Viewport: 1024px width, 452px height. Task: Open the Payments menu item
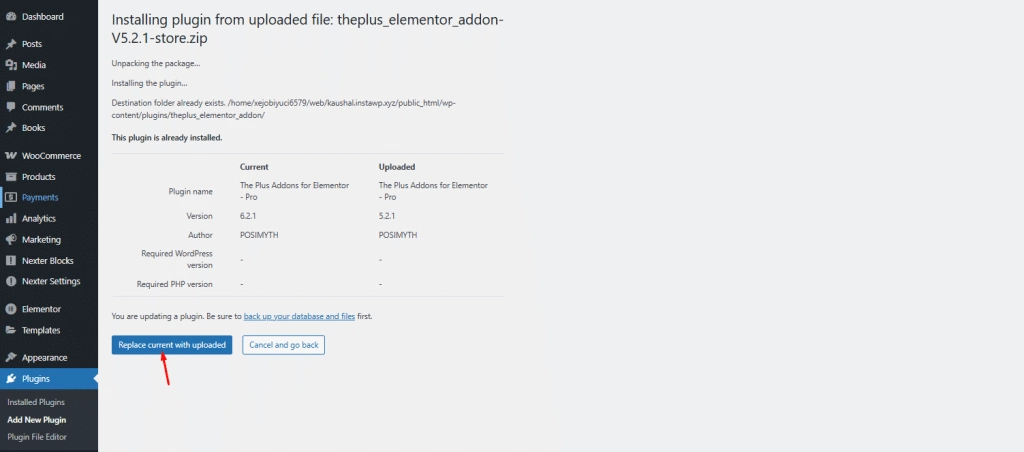[x=40, y=197]
